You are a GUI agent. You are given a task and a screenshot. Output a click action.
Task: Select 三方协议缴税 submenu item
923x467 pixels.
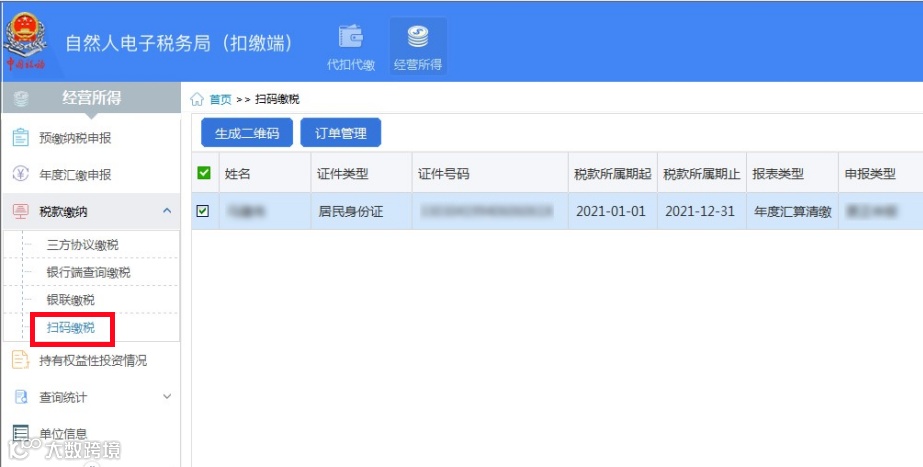click(82, 245)
